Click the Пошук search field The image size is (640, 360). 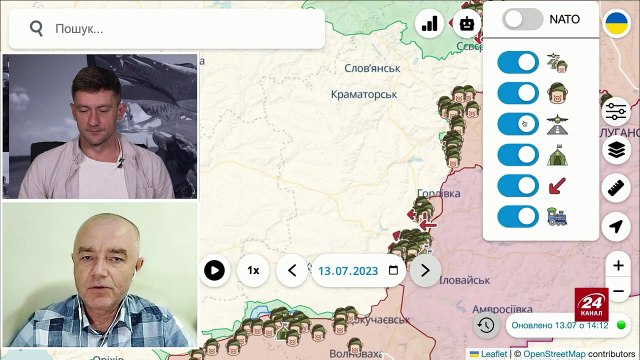click(167, 29)
